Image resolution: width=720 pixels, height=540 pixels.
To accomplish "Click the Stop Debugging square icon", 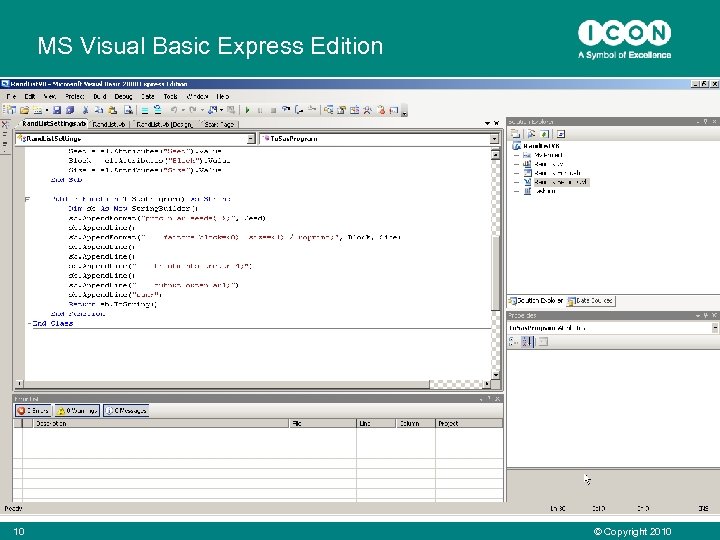I will click(273, 110).
